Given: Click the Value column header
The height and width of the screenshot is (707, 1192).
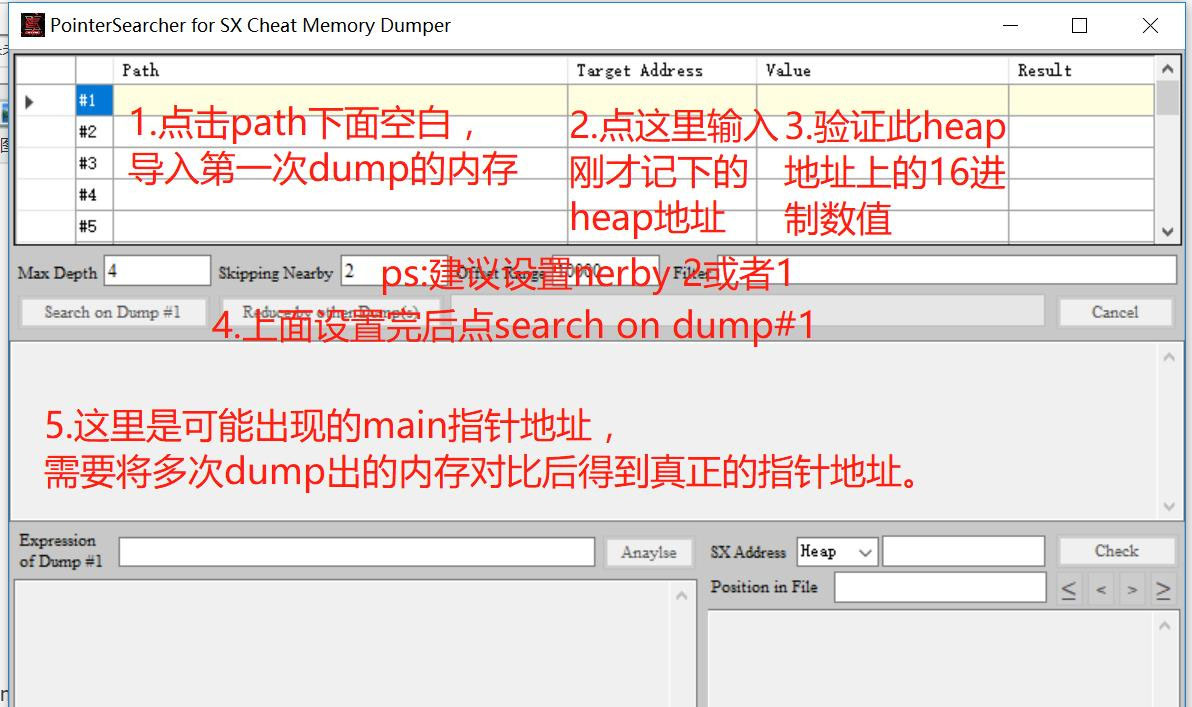Looking at the screenshot, I should [x=882, y=71].
